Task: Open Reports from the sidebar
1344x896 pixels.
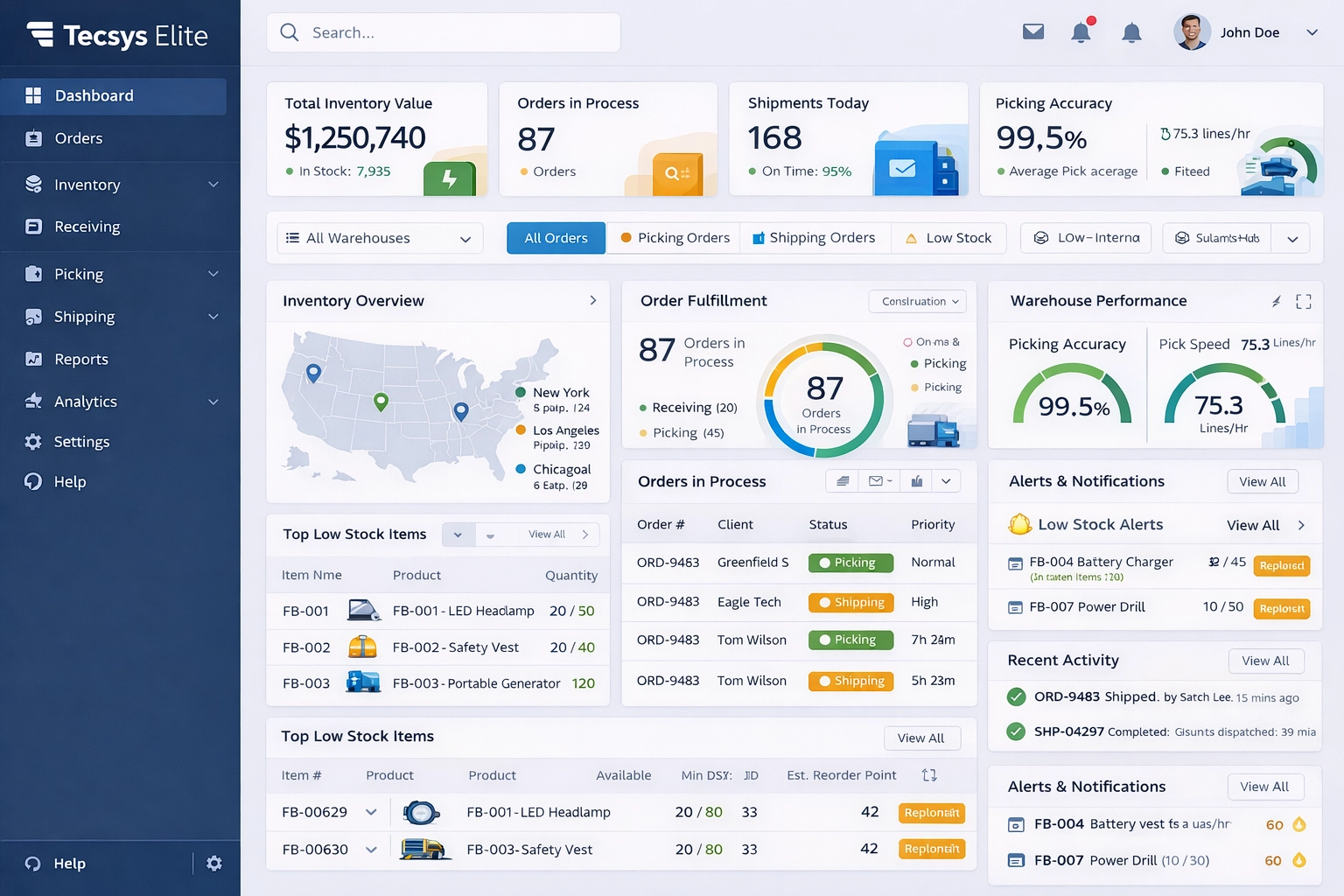Action: tap(81, 360)
